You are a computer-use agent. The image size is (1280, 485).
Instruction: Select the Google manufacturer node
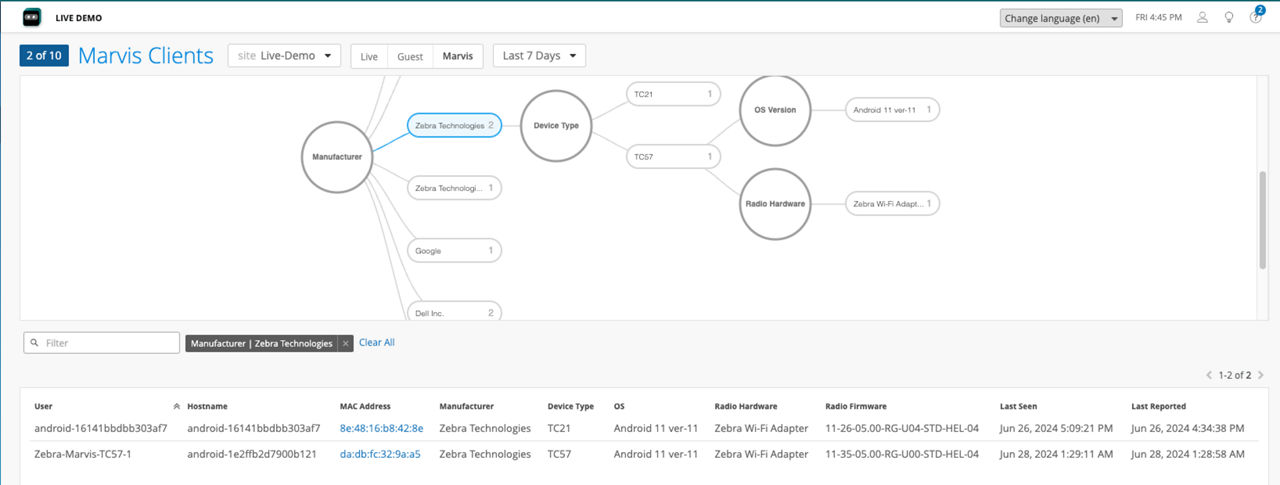(454, 251)
